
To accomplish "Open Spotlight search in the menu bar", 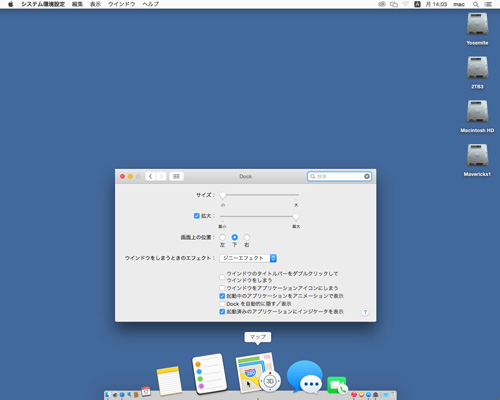I will point(476,4).
